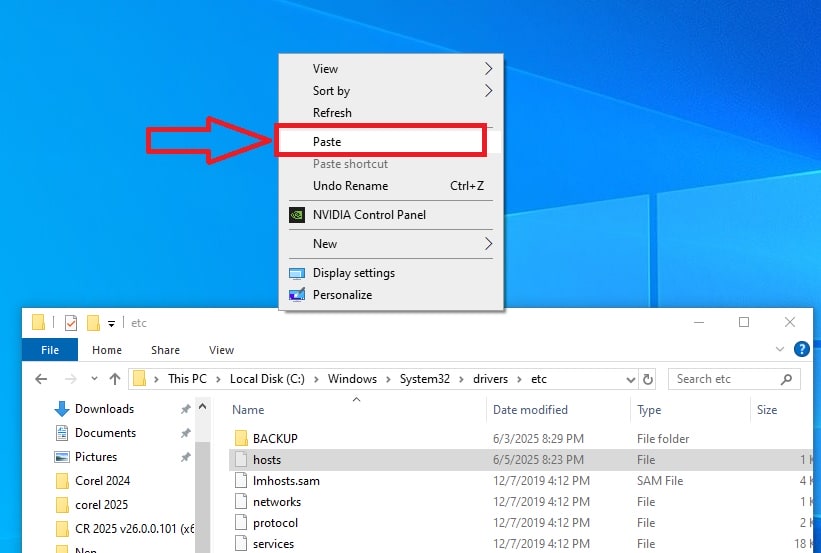
Task: Click the address bar folder icon
Action: click(139, 379)
